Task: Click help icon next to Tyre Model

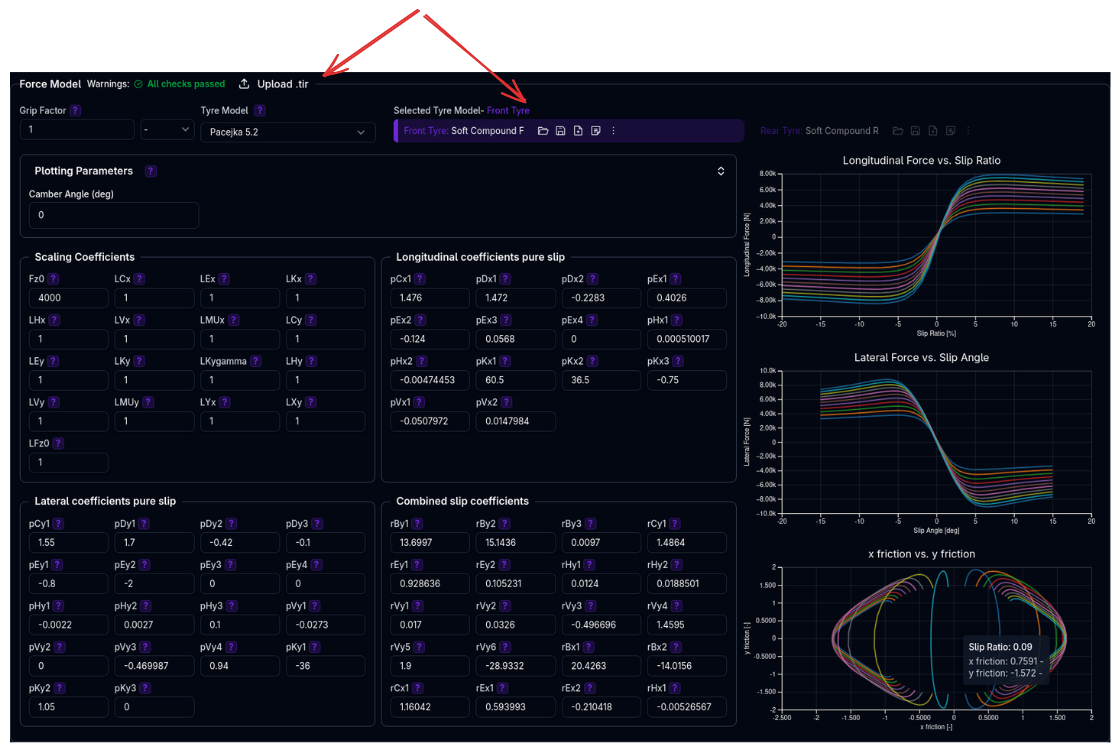Action: tap(258, 111)
